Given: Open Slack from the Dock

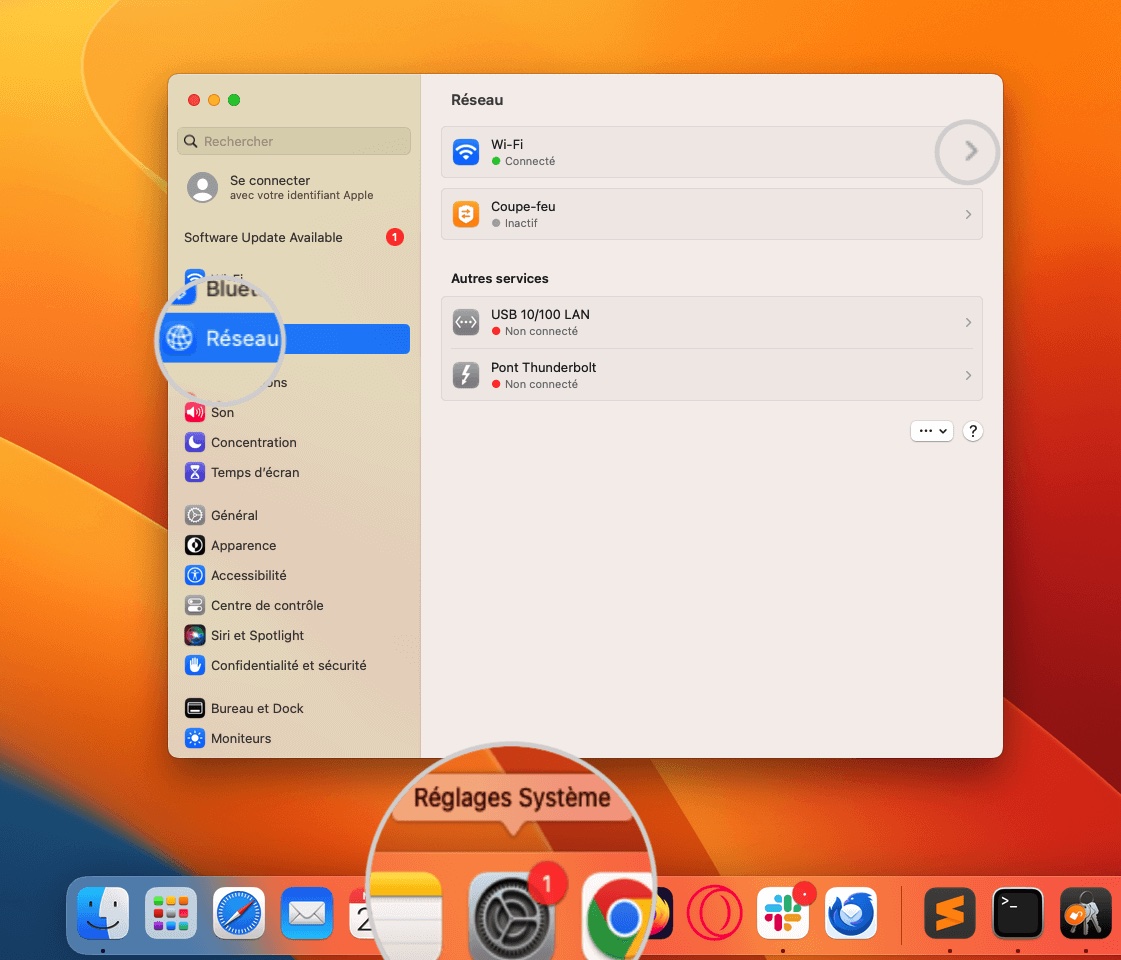Looking at the screenshot, I should point(783,913).
